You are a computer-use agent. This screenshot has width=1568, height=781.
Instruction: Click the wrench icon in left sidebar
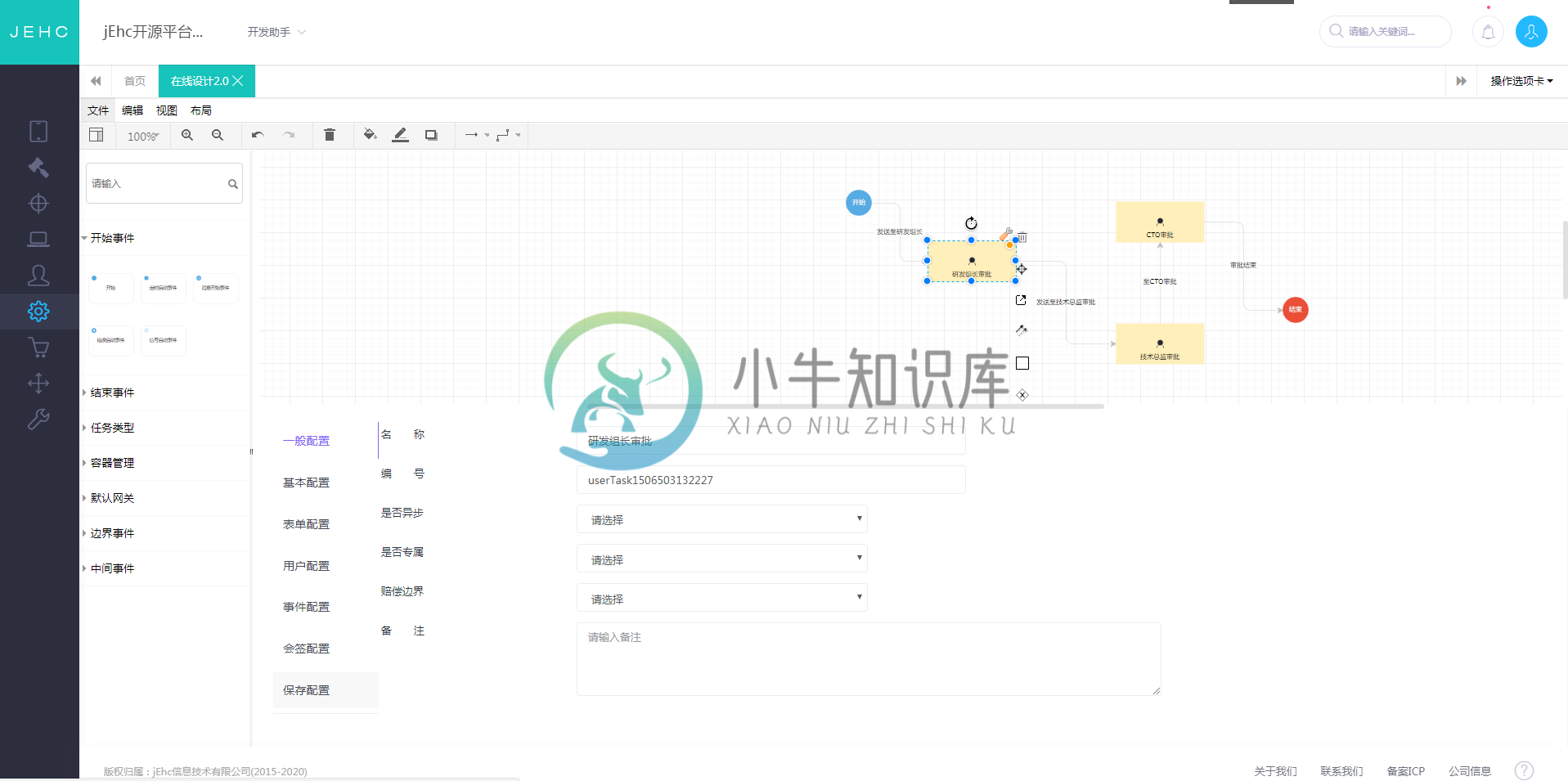(38, 420)
